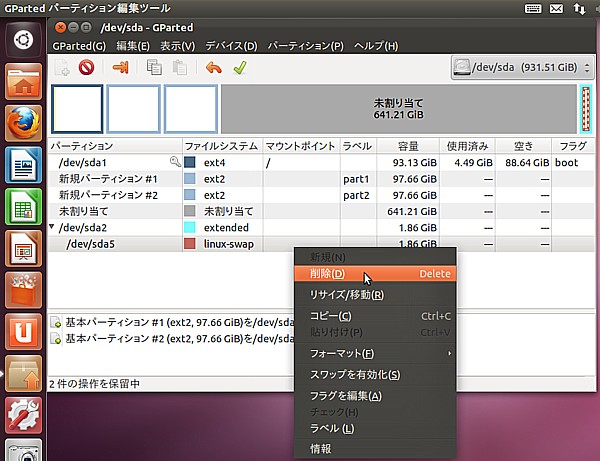Launch LibreOffice Impress from the launcher
Screen dimensions: 600x461
[23, 249]
